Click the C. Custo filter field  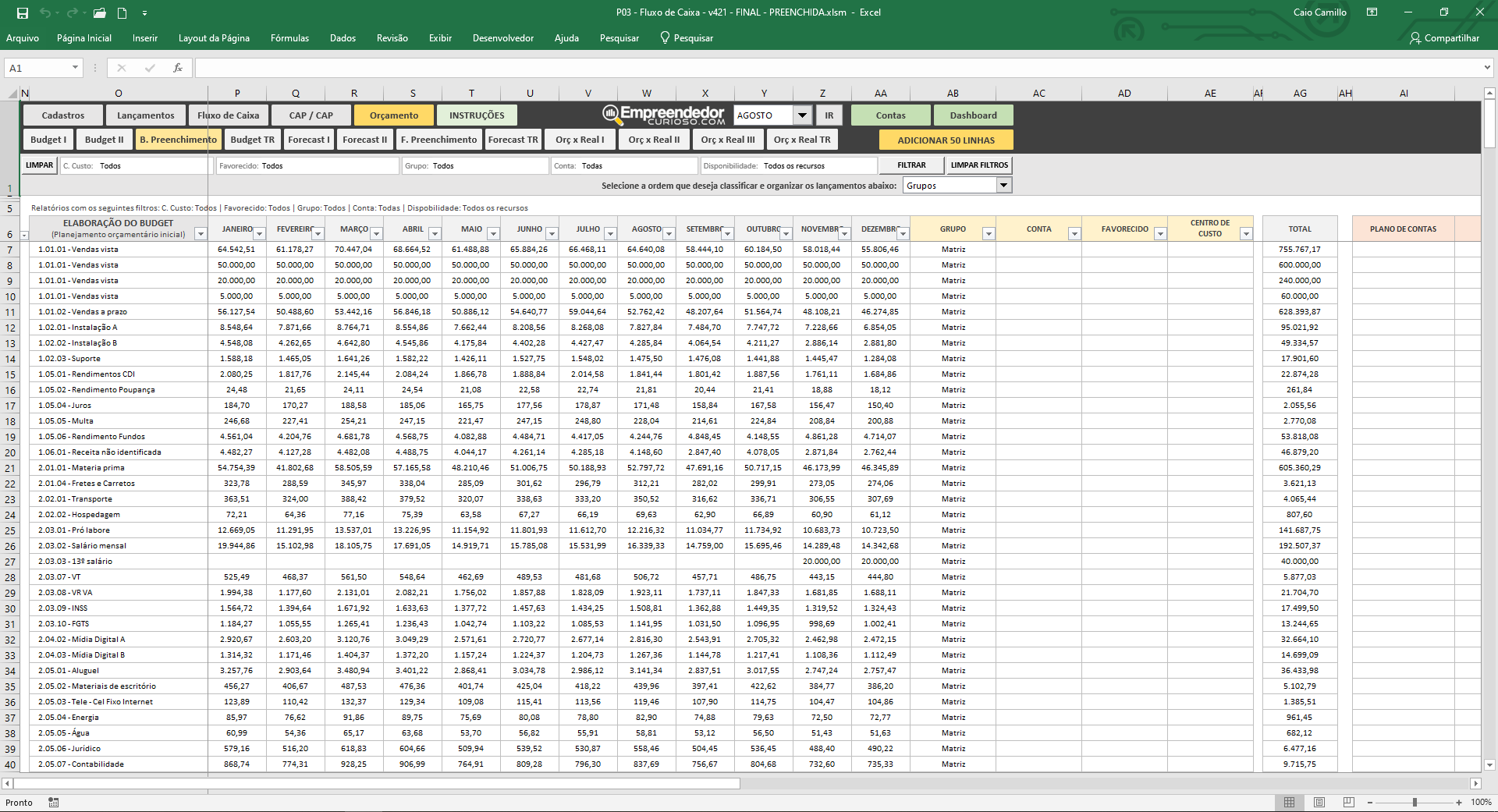click(136, 165)
